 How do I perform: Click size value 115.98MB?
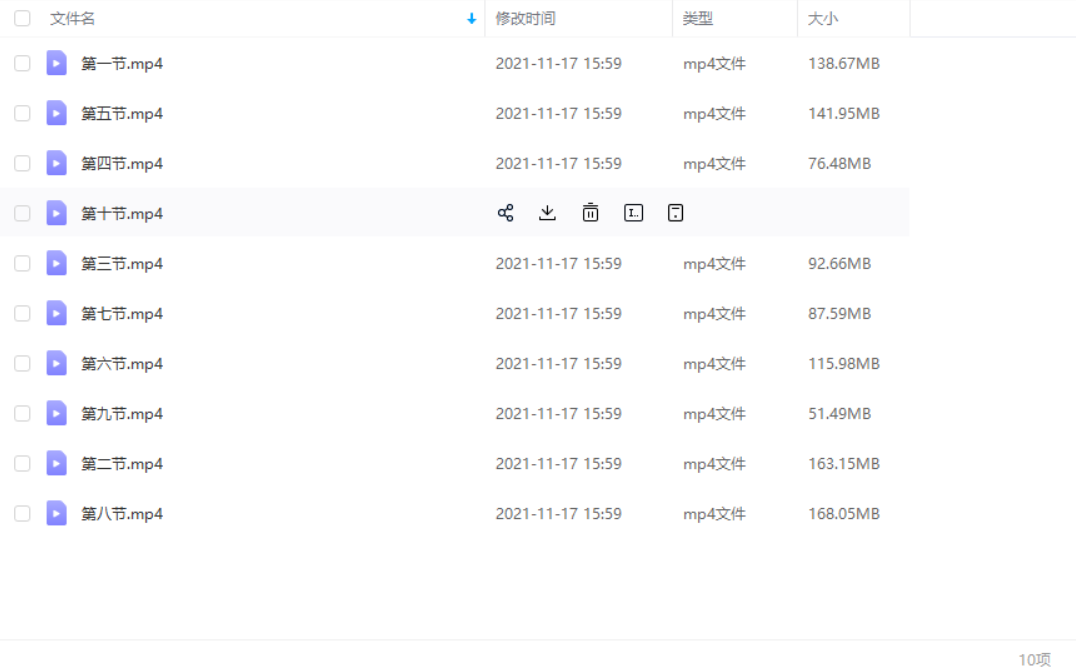pyautogui.click(x=844, y=364)
